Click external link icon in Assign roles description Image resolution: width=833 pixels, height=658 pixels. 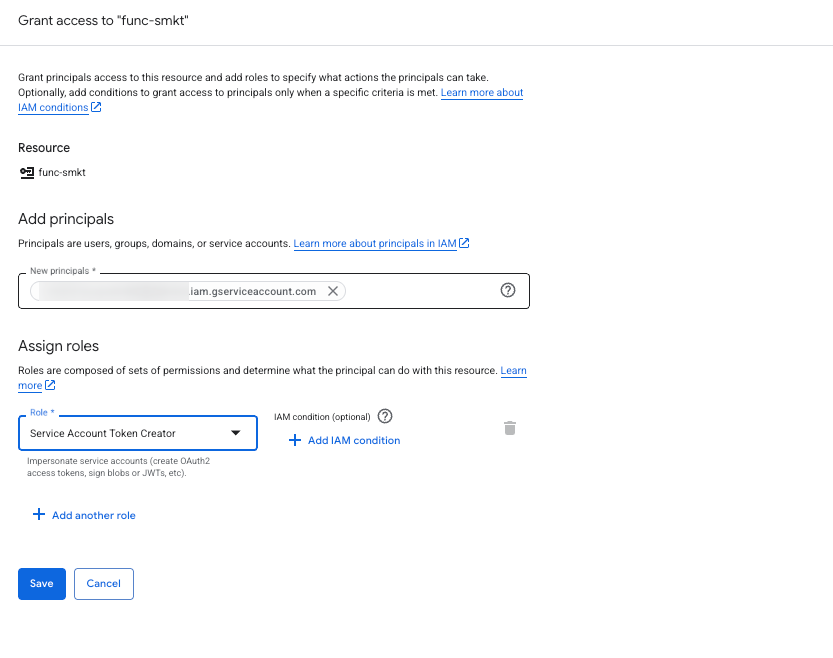tap(50, 386)
